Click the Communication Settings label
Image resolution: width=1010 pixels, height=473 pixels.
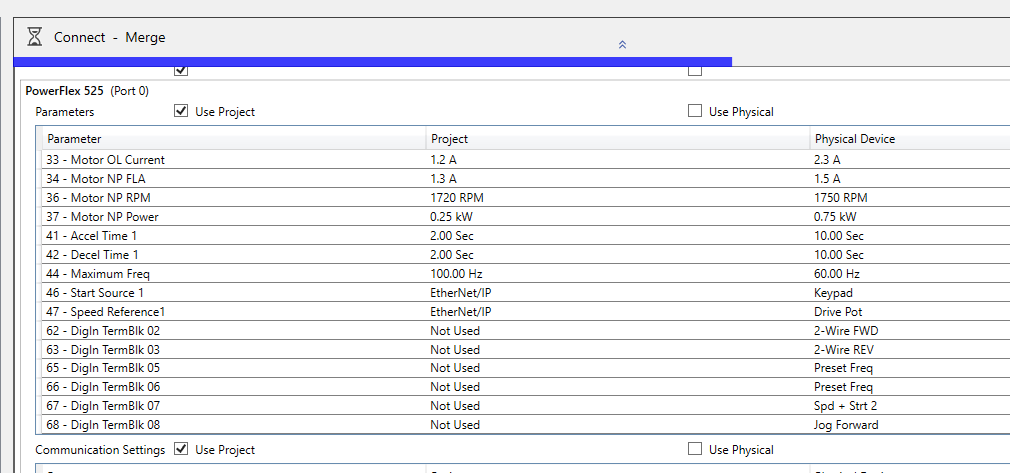click(100, 450)
